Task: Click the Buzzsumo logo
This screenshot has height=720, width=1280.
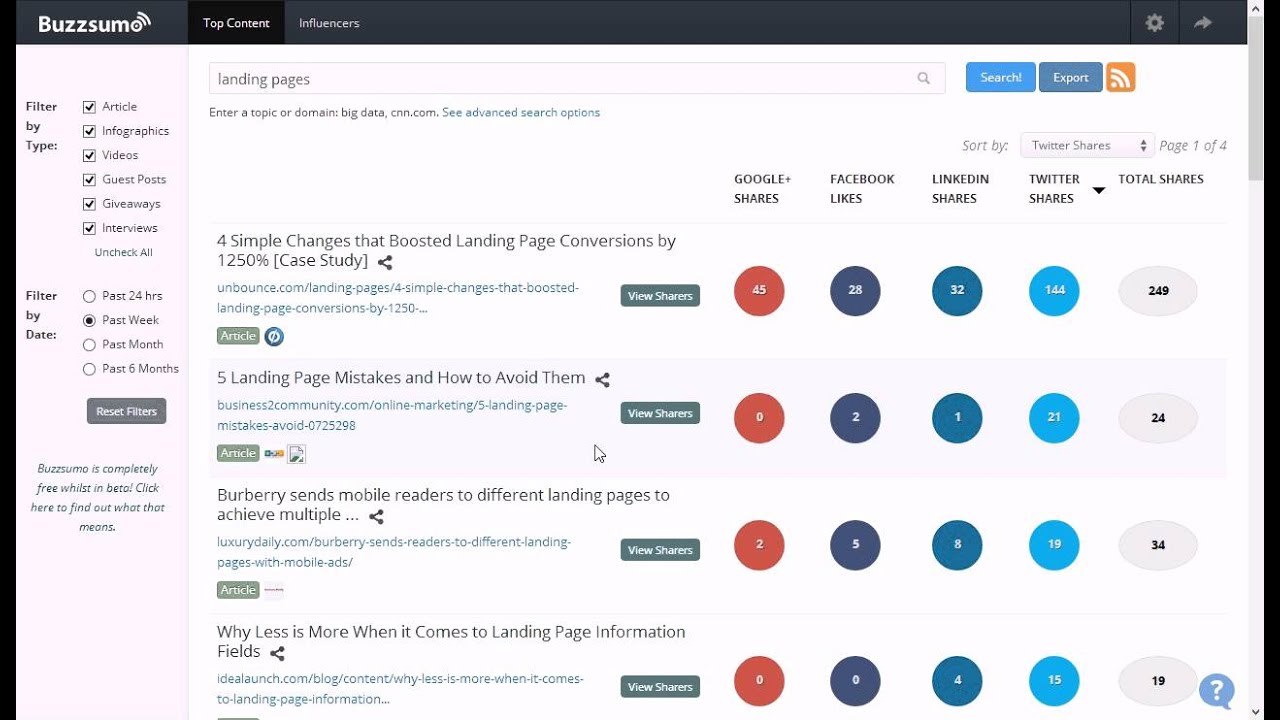Action: click(94, 22)
